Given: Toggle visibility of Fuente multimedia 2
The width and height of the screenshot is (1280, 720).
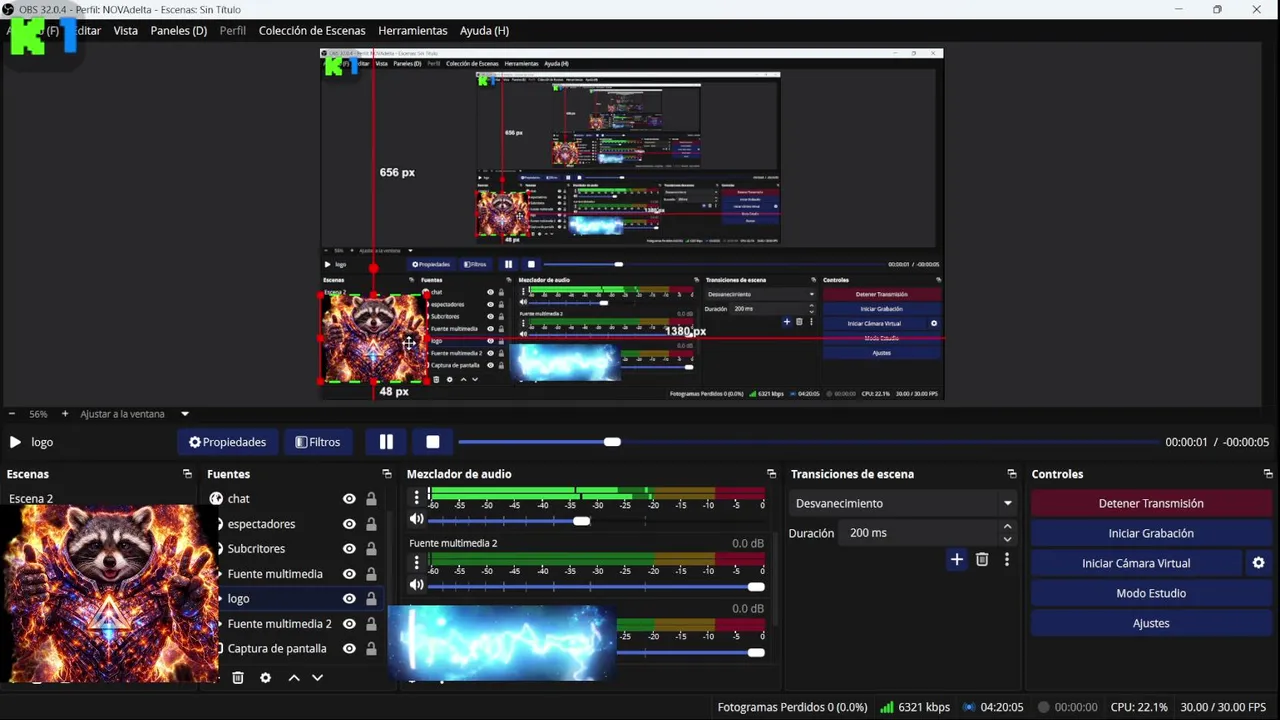Looking at the screenshot, I should click(x=349, y=624).
